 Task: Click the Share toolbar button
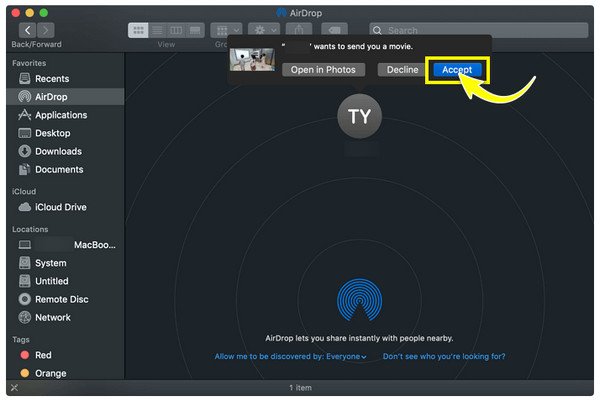pos(299,29)
